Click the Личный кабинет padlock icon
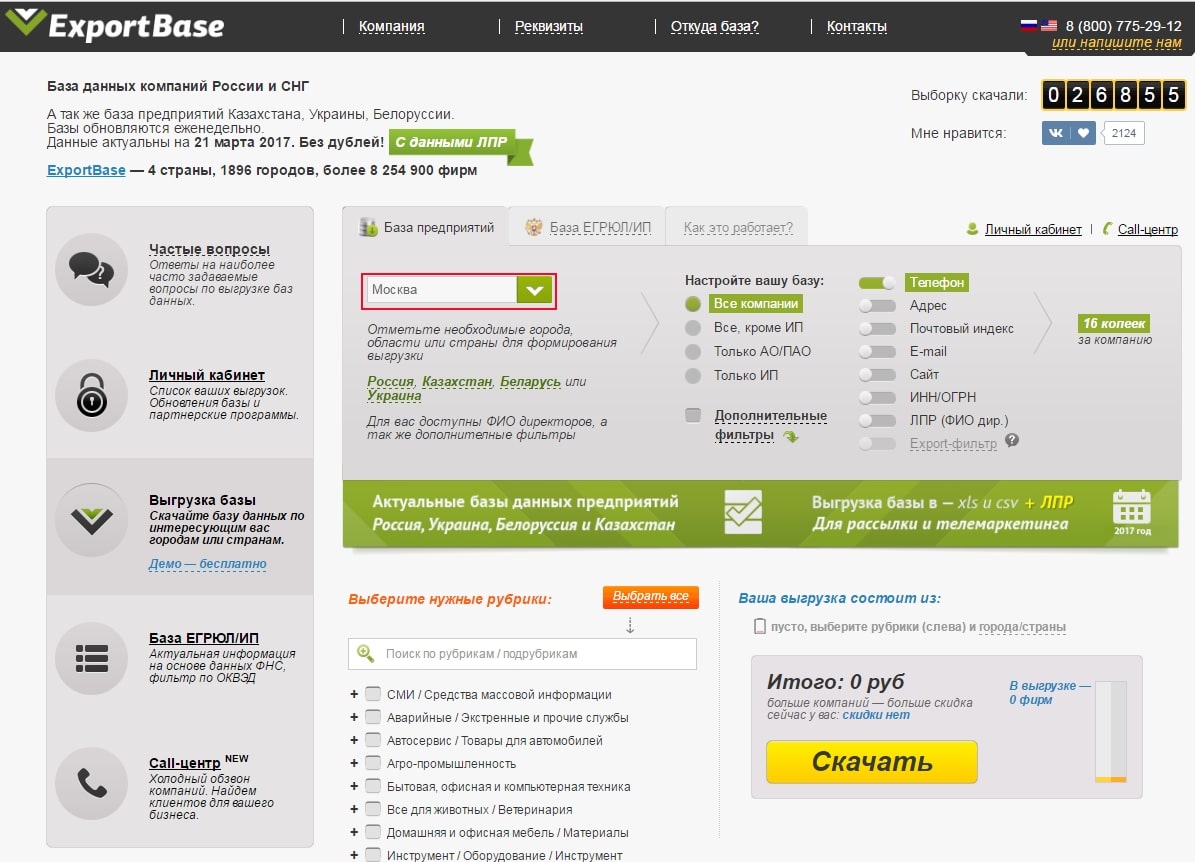Image resolution: width=1195 pixels, height=862 pixels. pos(91,395)
